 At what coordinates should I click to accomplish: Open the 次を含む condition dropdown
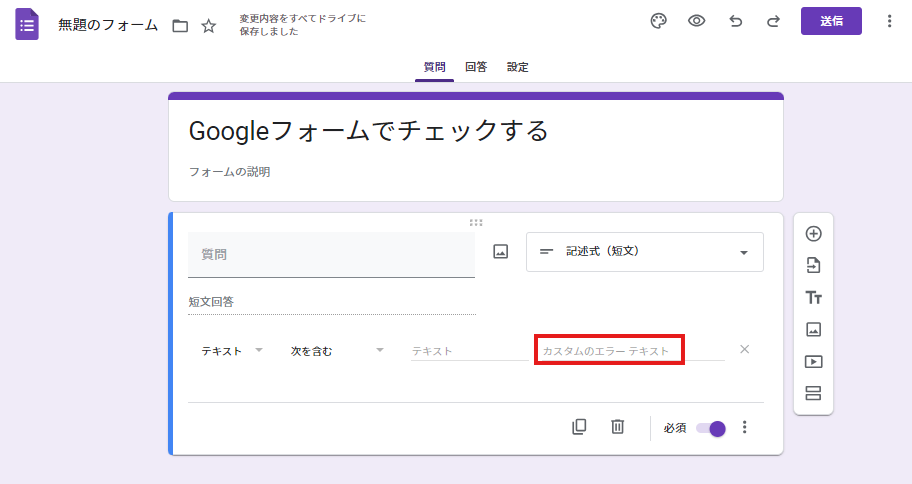(337, 351)
